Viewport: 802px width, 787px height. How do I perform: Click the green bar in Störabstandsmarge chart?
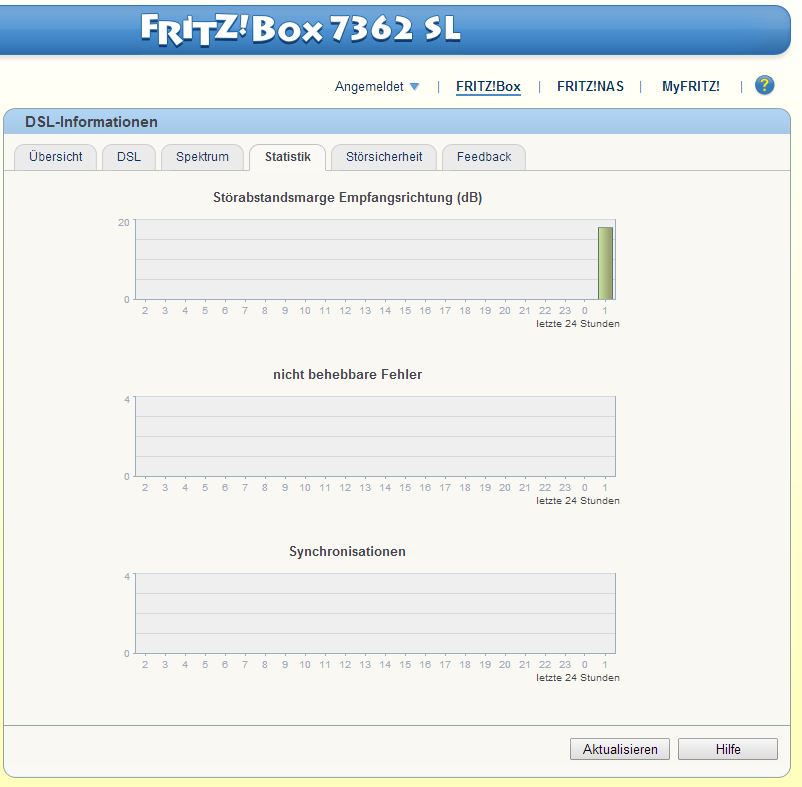click(605, 263)
